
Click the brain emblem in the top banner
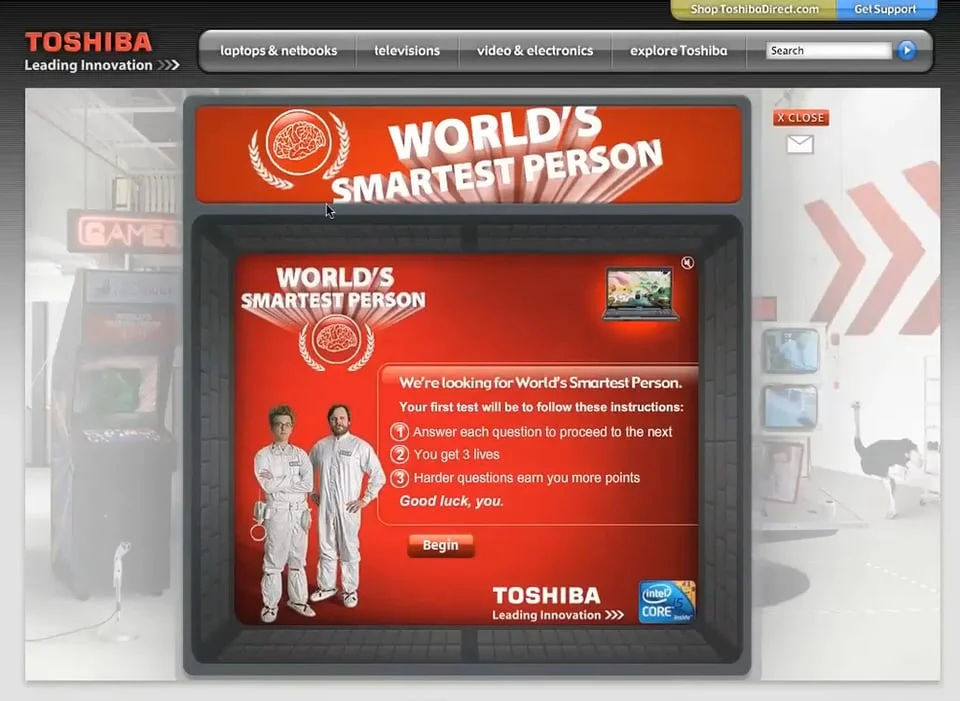(x=299, y=148)
